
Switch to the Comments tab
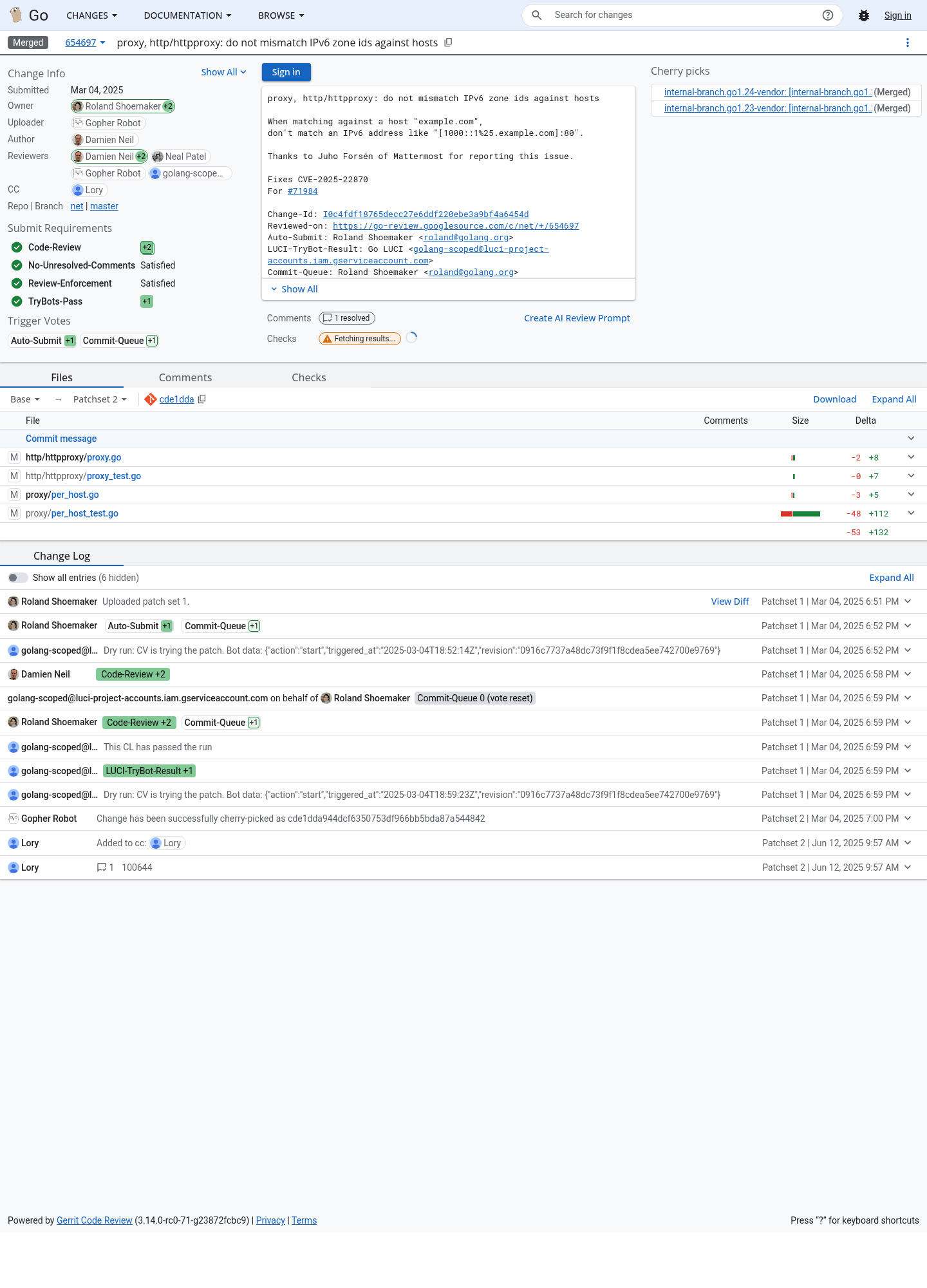tap(185, 377)
